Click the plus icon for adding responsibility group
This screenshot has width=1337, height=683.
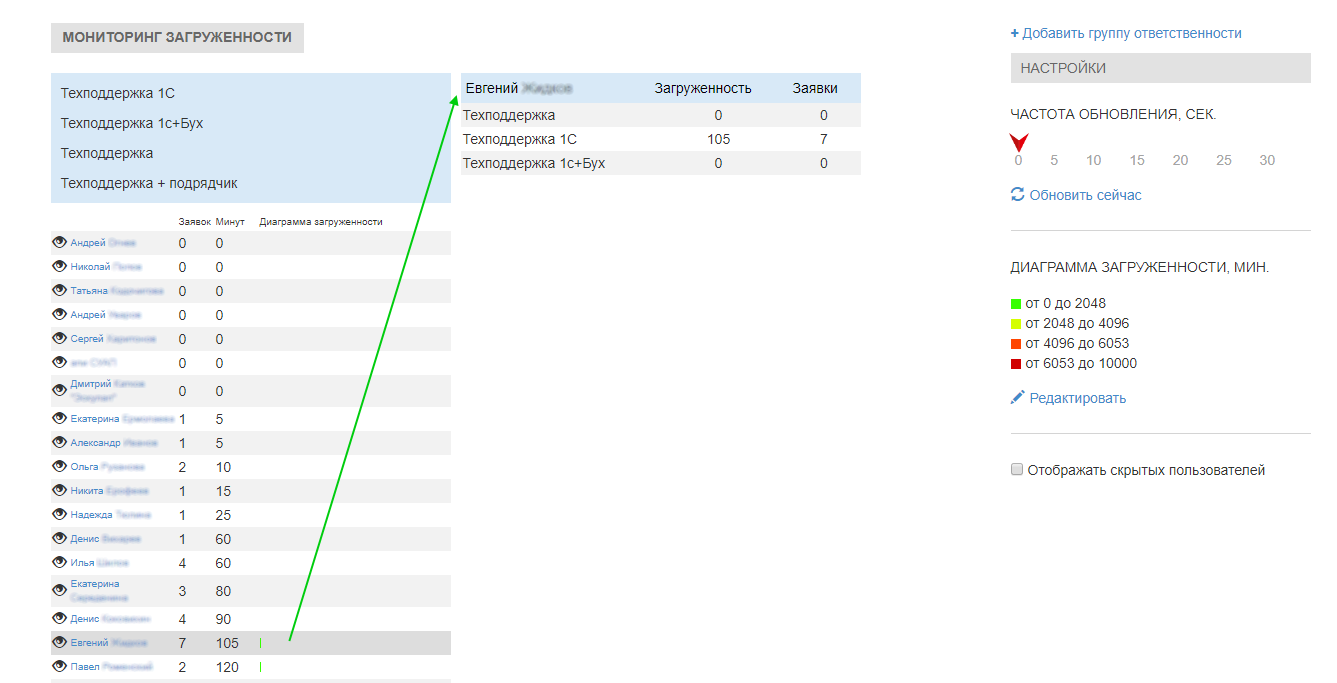coord(1015,33)
